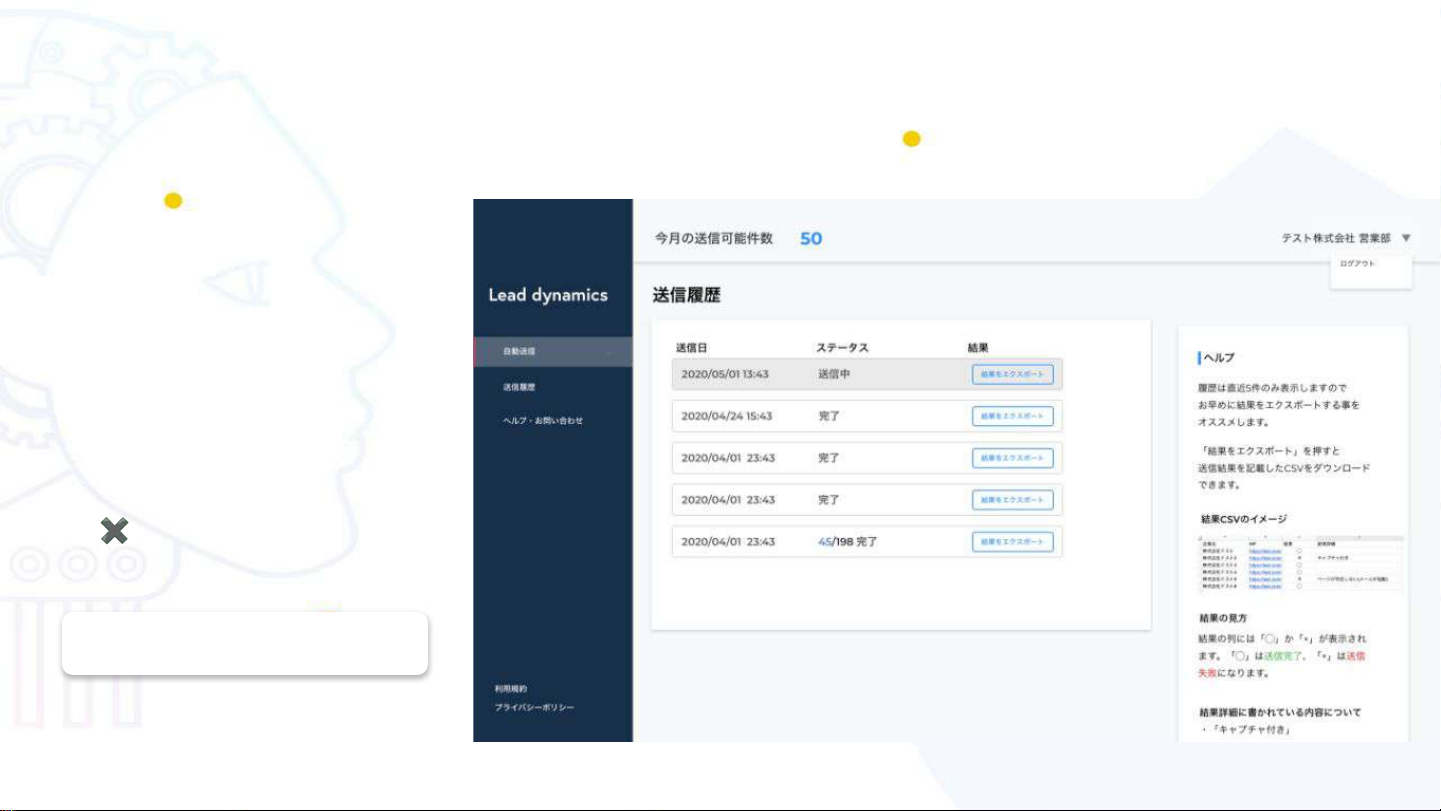Export results for the 2020/04/24 15:43 row
1441x811 pixels.
1012,416
